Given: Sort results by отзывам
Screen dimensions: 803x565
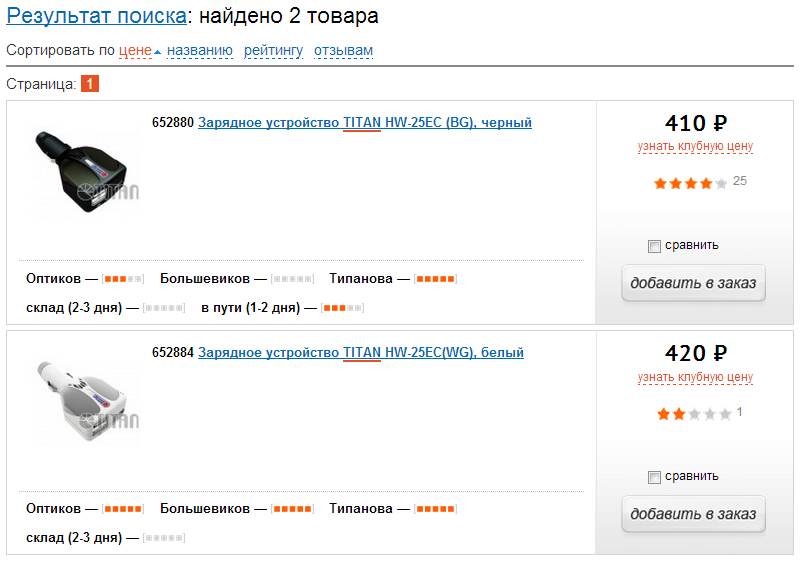Looking at the screenshot, I should [x=343, y=50].
